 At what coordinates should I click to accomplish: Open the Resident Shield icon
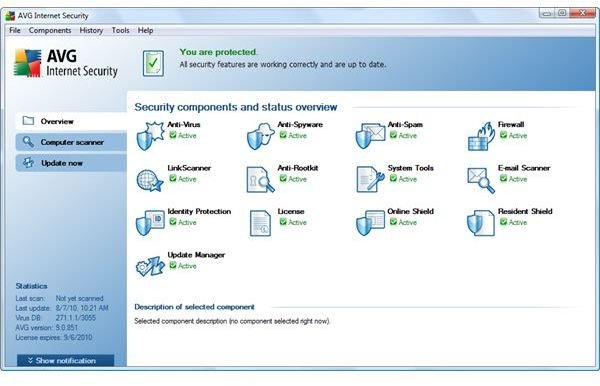[481, 223]
